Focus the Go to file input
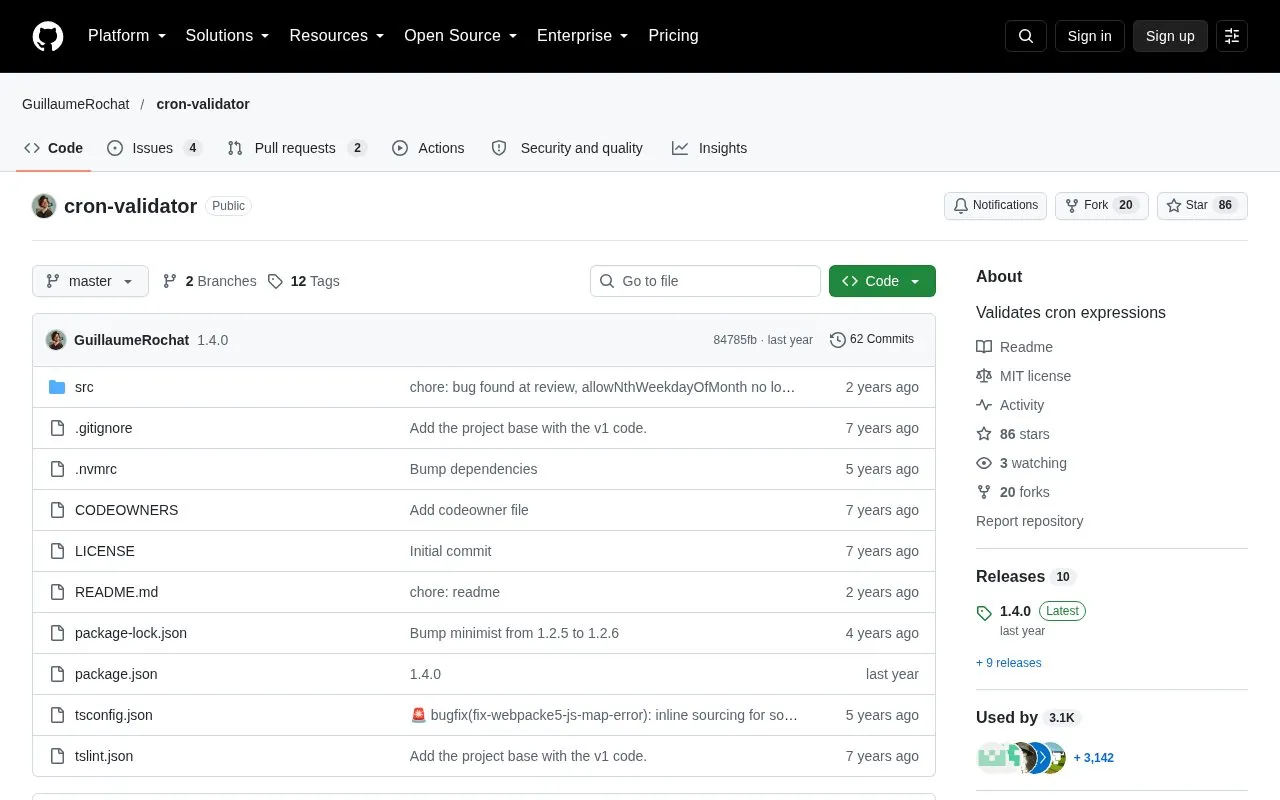This screenshot has height=800, width=1280. pyautogui.click(x=705, y=281)
